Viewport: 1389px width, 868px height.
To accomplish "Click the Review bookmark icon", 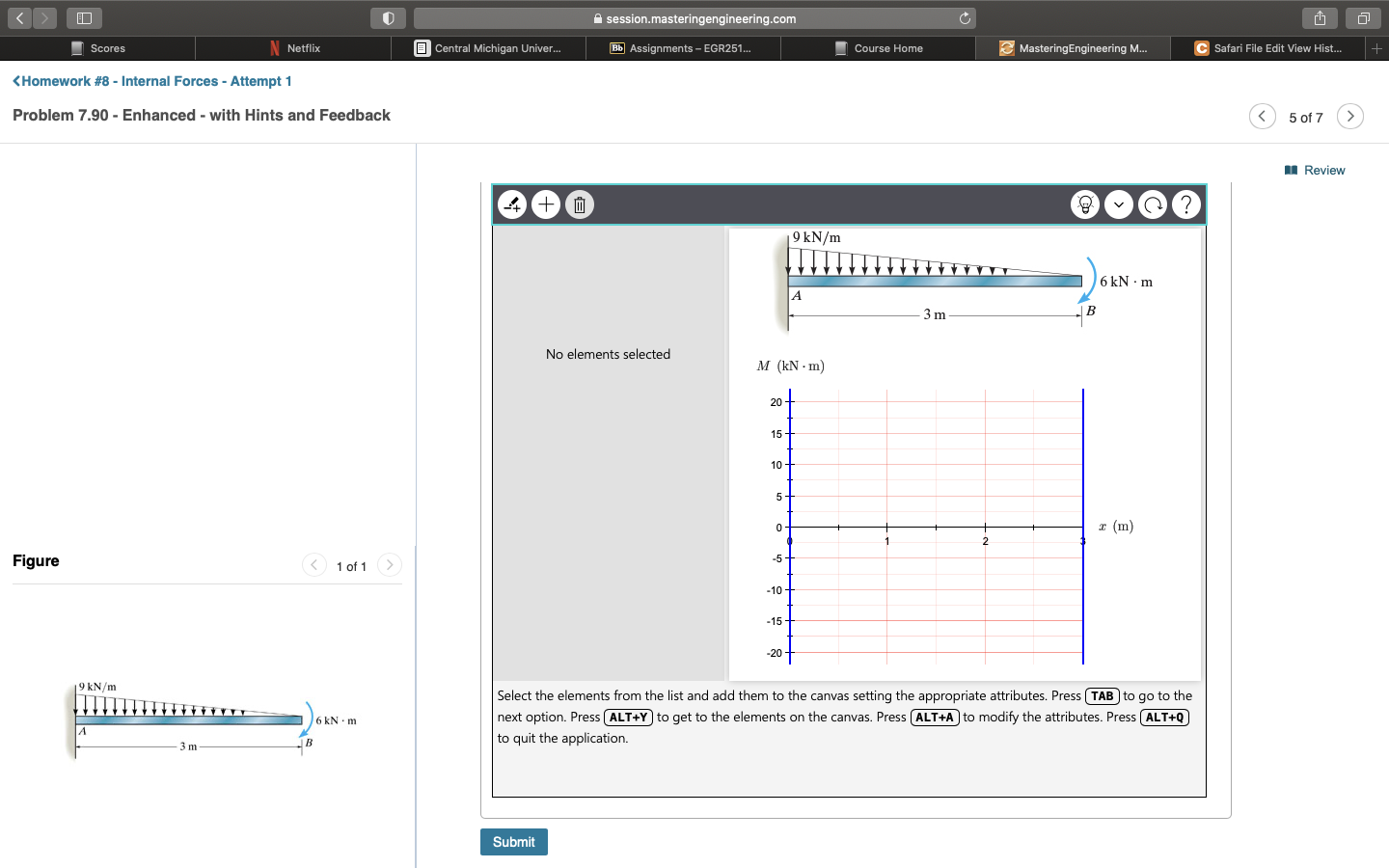I will tap(1291, 170).
